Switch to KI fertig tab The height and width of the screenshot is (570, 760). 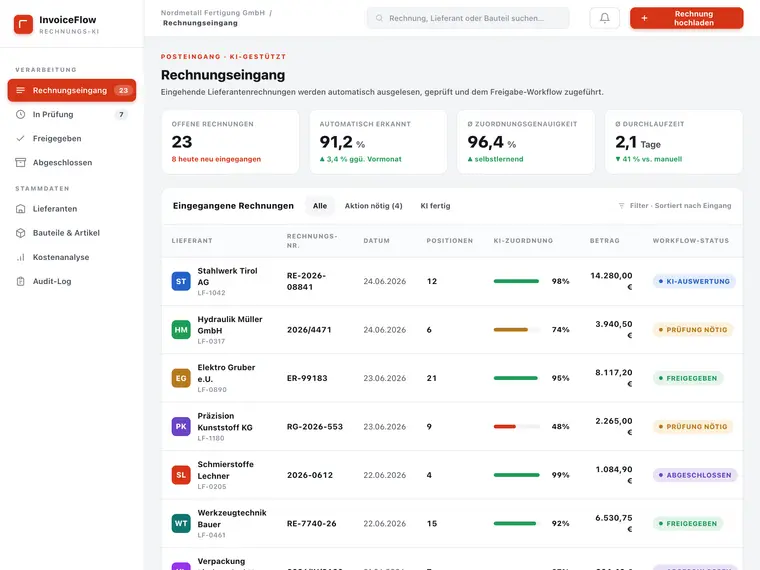pos(435,206)
